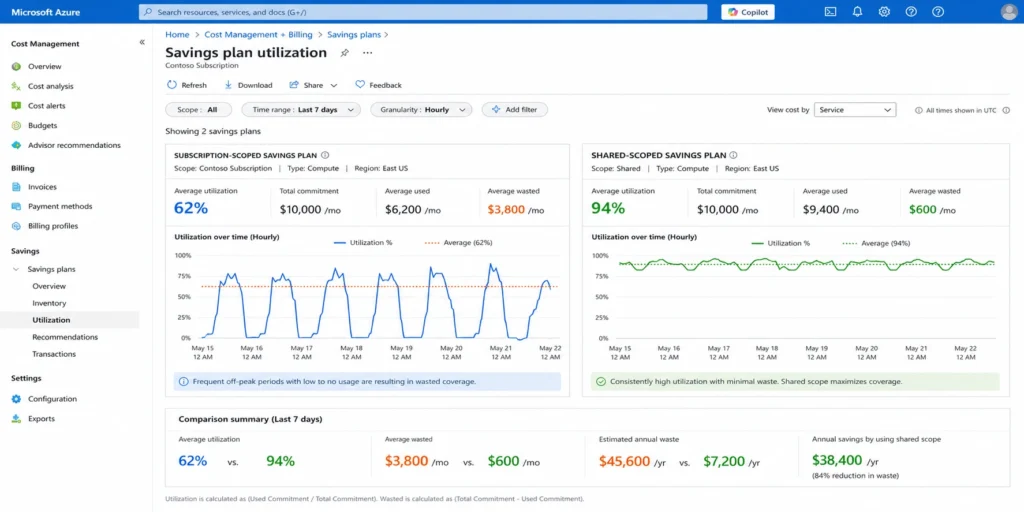Toggle green Utilization % legend in shared chart
Image resolution: width=1024 pixels, height=512 pixels.
(x=780, y=243)
